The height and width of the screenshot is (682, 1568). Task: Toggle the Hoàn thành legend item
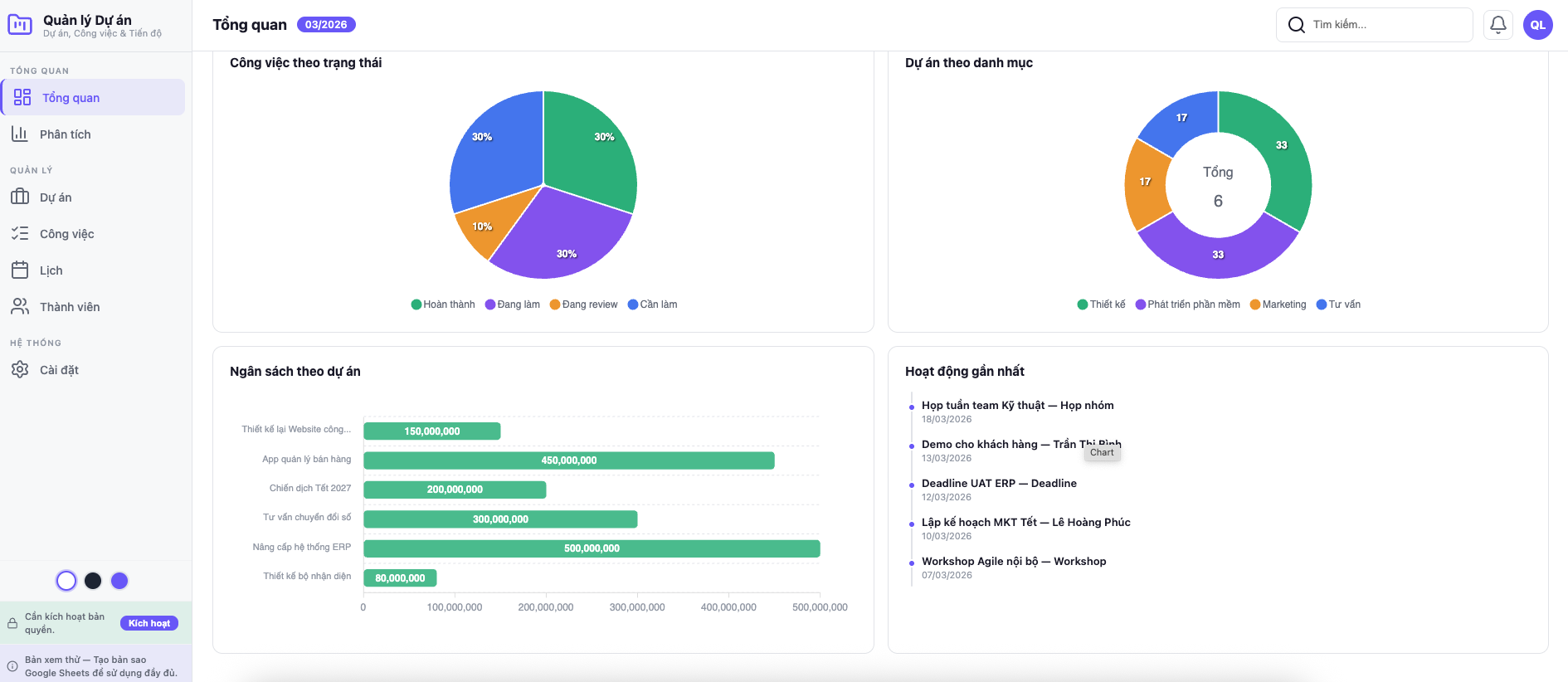click(443, 304)
